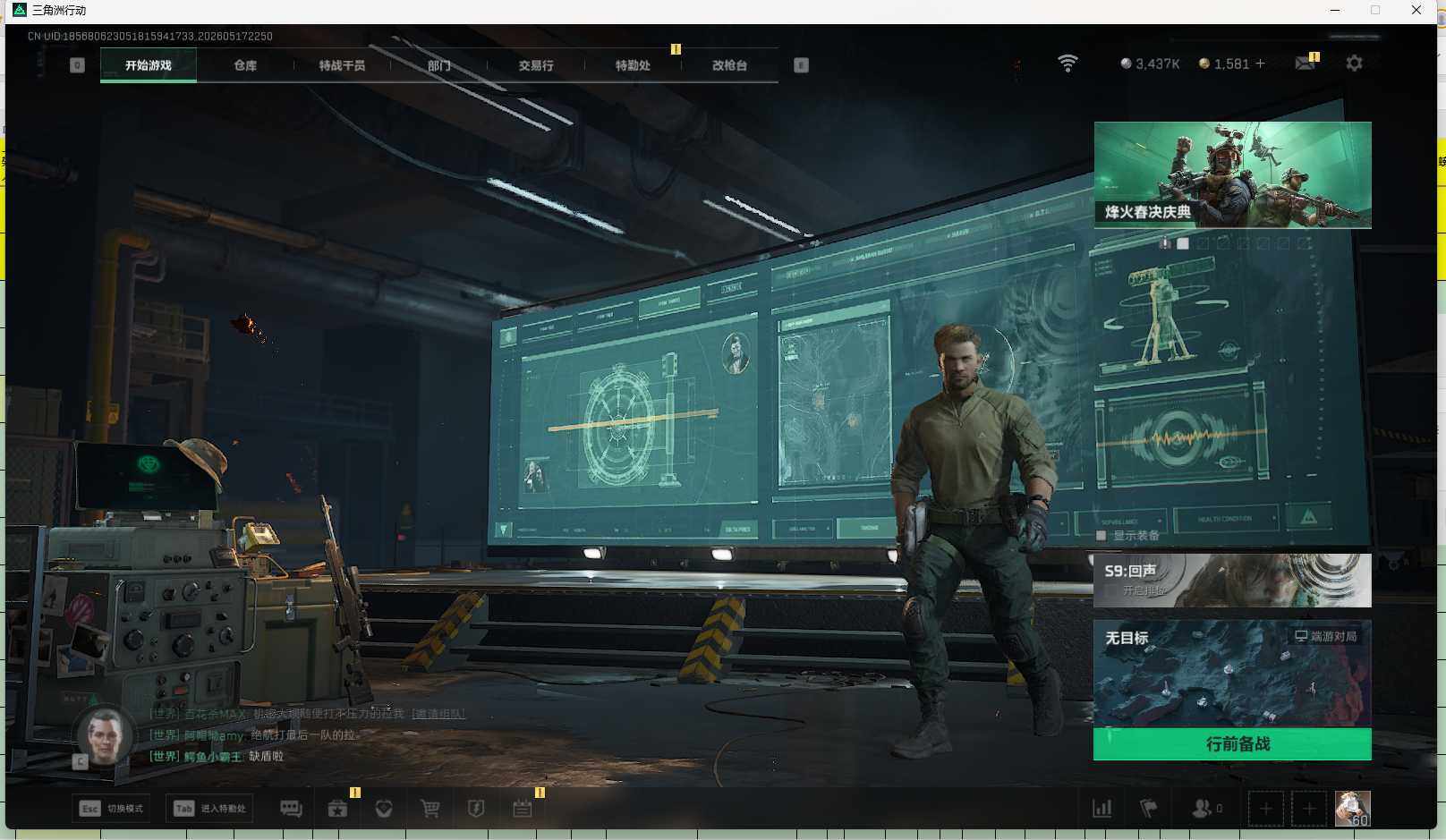Select the 改枪台 tab
Screen dimensions: 1446x840
pyautogui.click(x=729, y=65)
